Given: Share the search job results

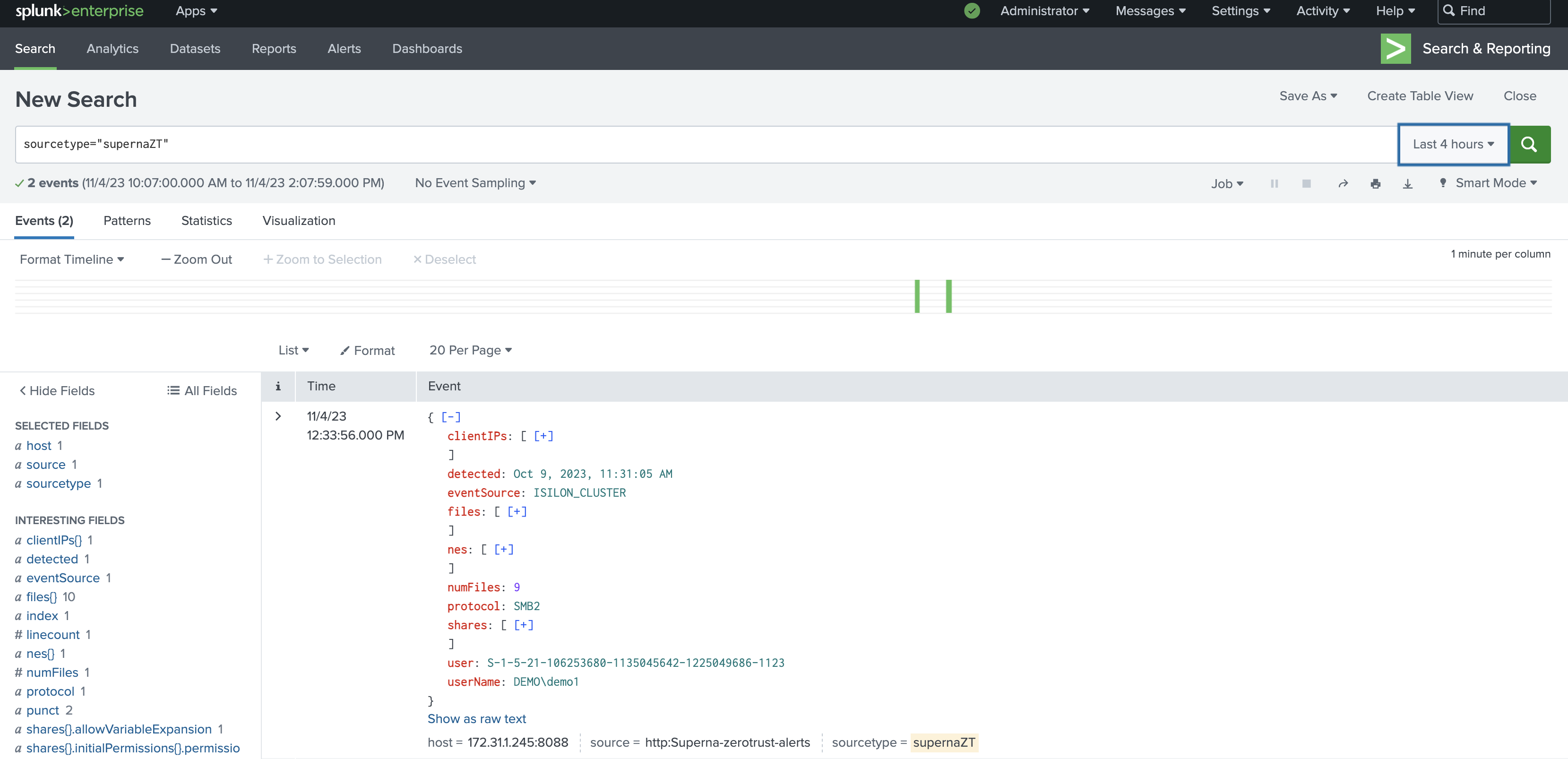Looking at the screenshot, I should (x=1344, y=183).
